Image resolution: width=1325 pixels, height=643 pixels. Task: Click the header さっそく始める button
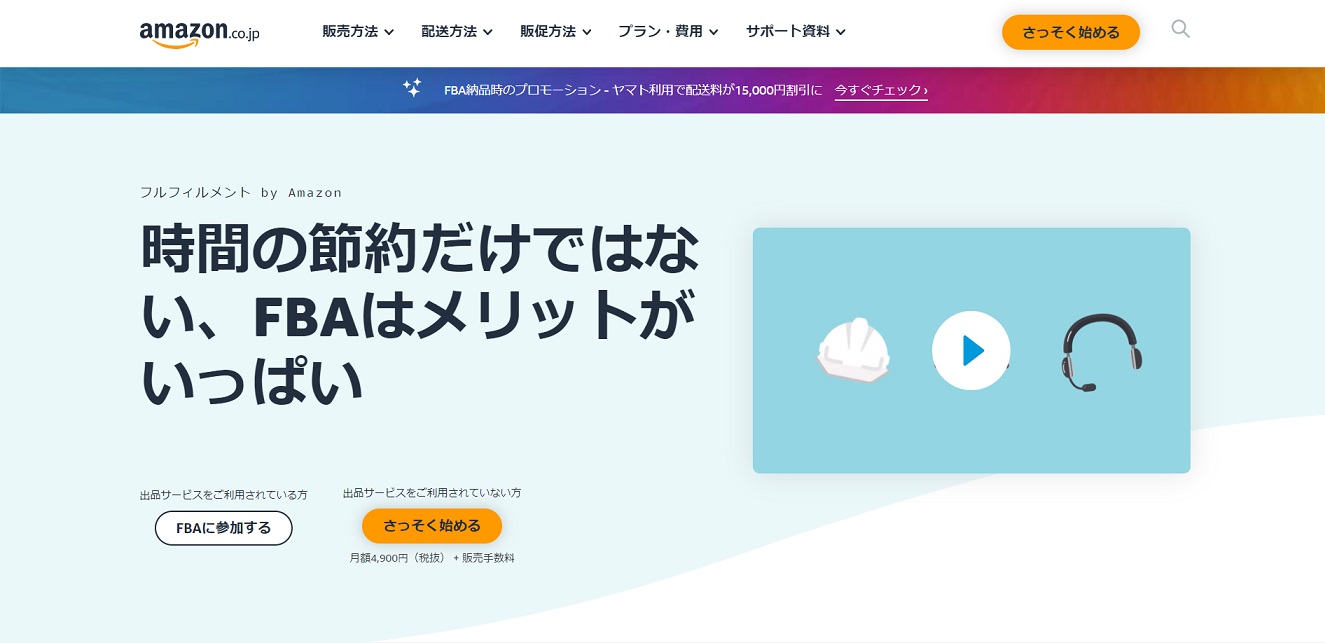point(1070,32)
